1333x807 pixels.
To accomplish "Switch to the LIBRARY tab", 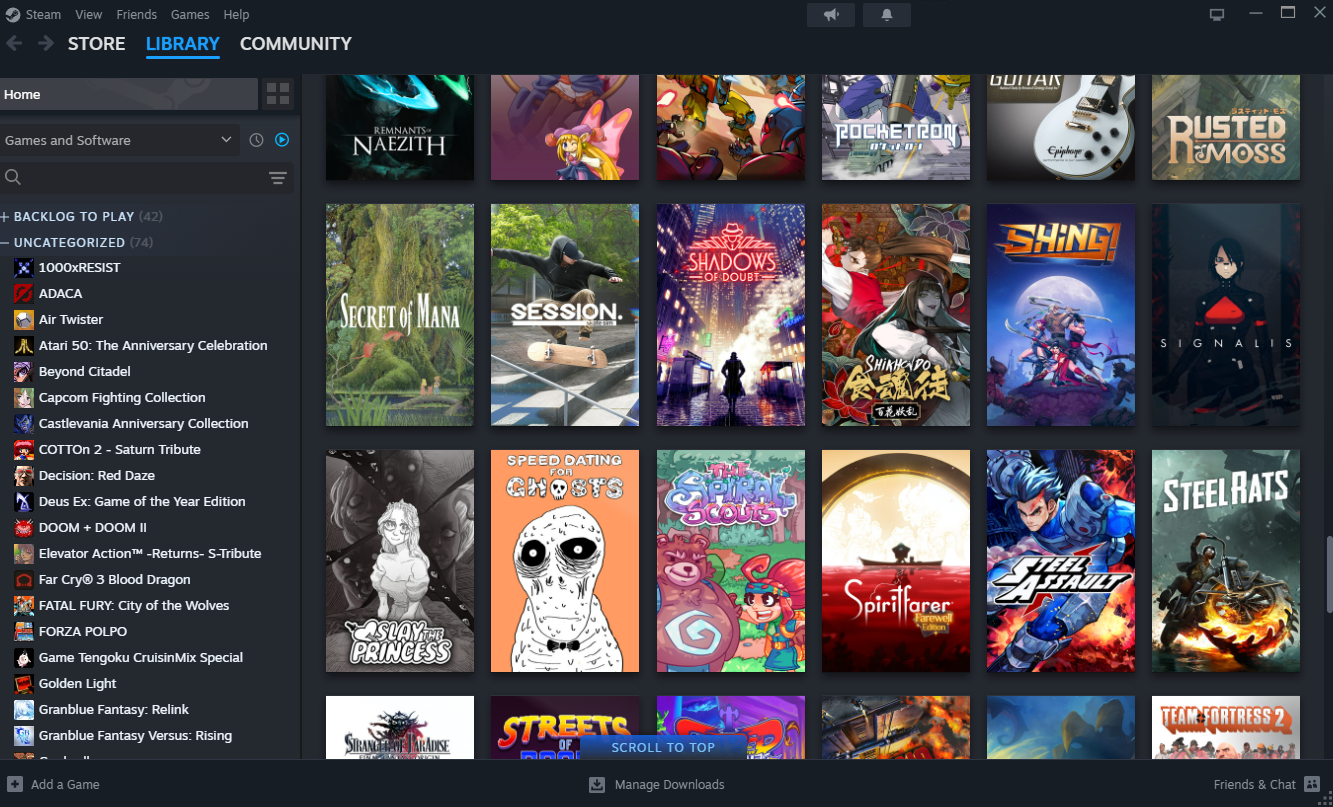I will (183, 44).
